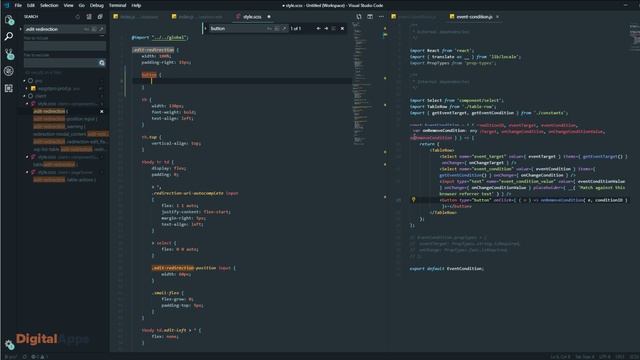The width and height of the screenshot is (640, 360).
Task: Collapse first style.scss search result group
Action: pos(27,104)
